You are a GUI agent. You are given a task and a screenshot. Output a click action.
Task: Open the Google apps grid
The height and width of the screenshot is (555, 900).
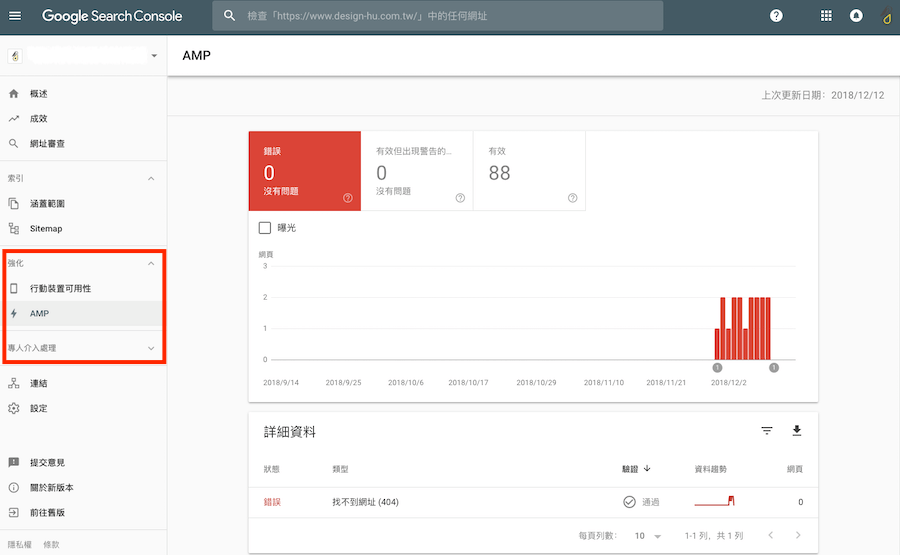[826, 16]
